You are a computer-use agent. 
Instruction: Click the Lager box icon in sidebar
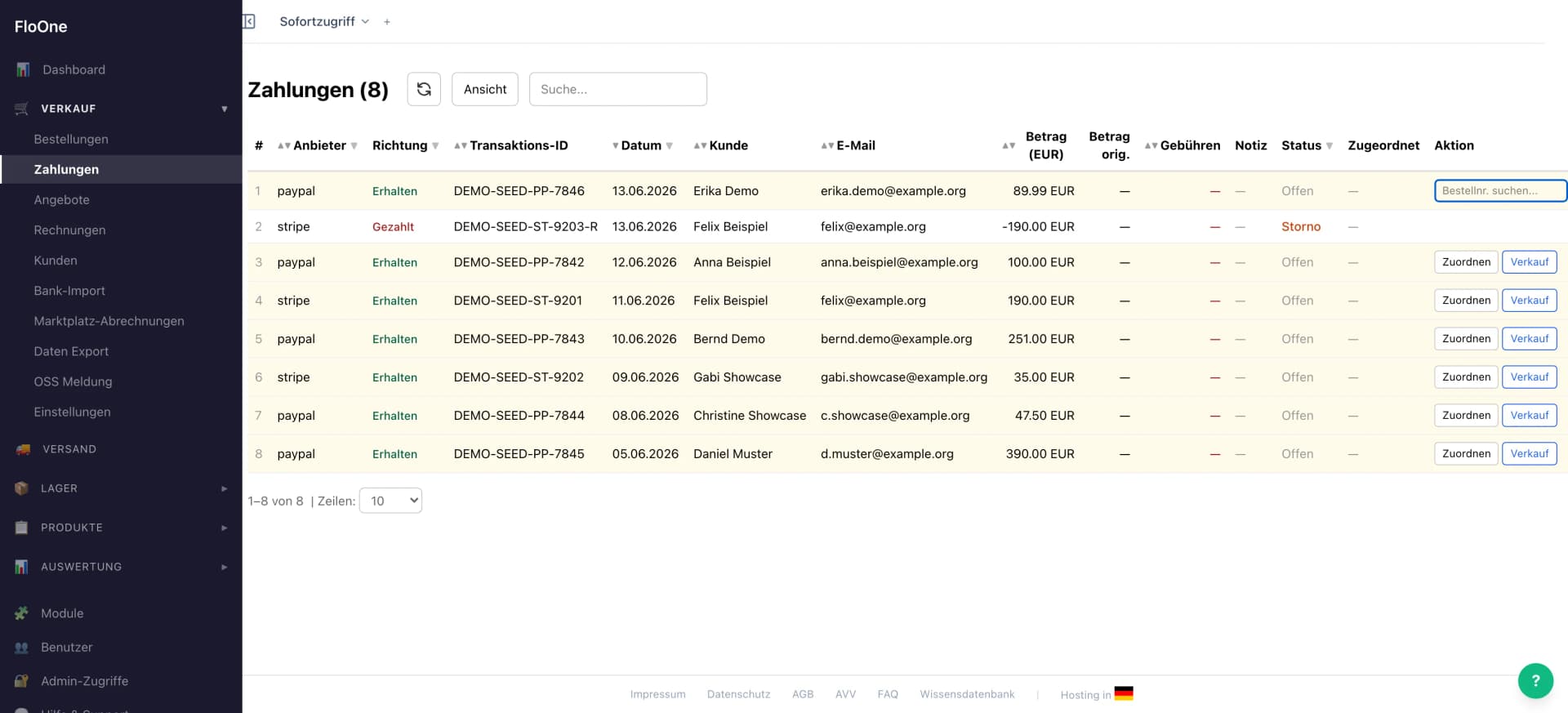(22, 488)
